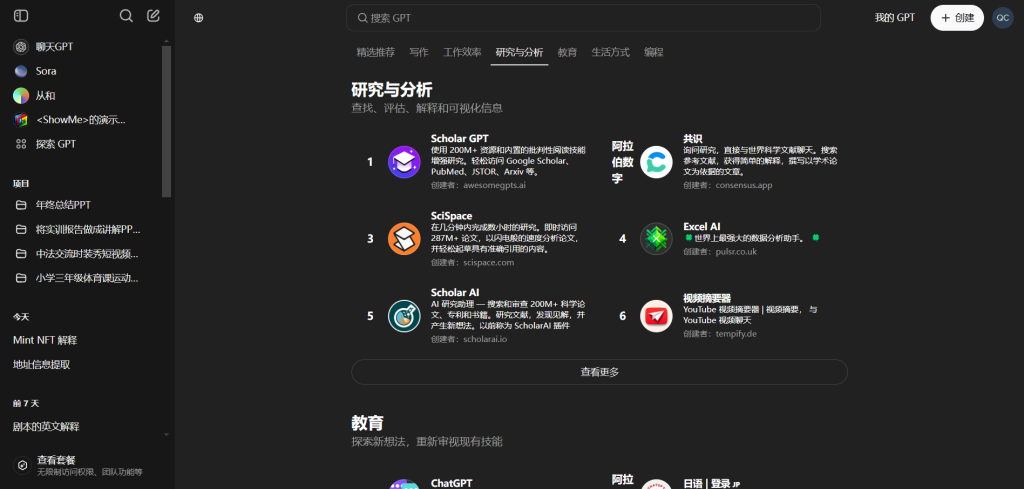Open the SciSpace orange icon
The width and height of the screenshot is (1024, 489).
(404, 238)
